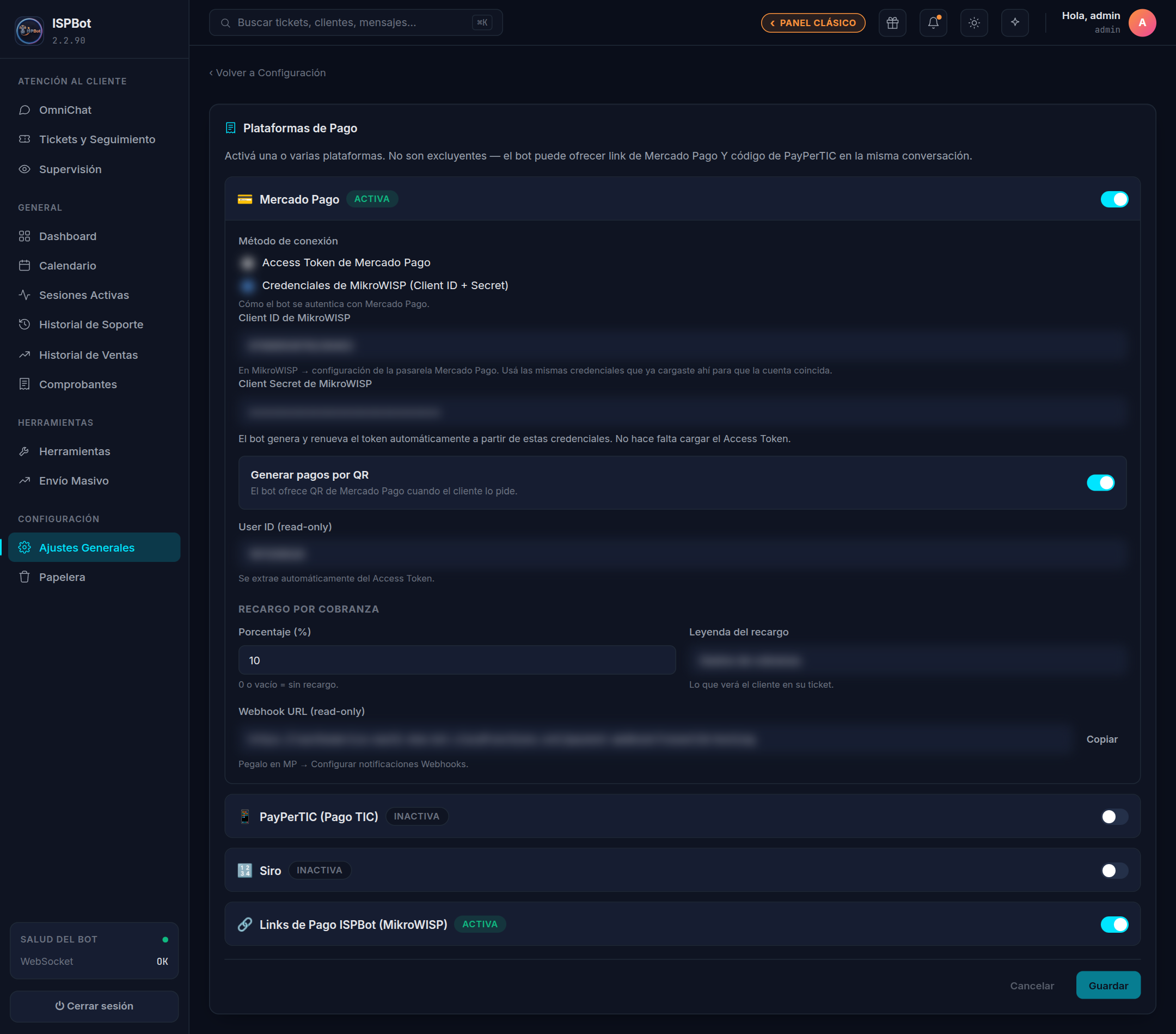Open the gift icon in top bar
Viewport: 1176px width, 1034px height.
892,23
